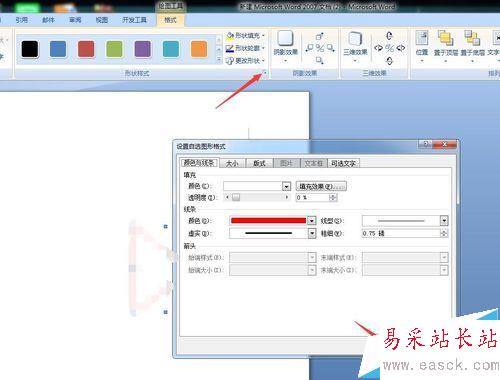This screenshot has height=380, width=500.
Task: Open the 位置 position button
Action: click(422, 46)
